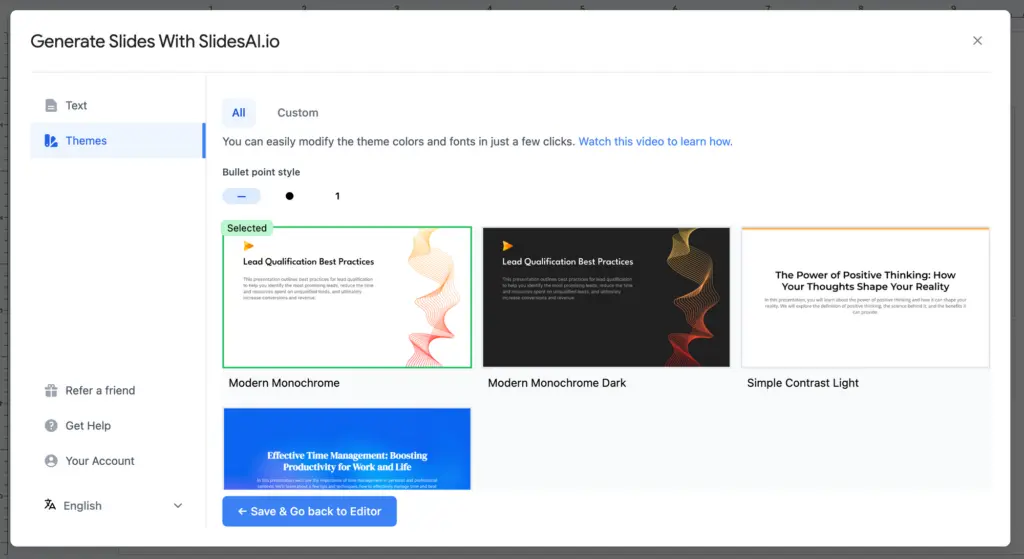The image size is (1024, 559).
Task: Choose the round dot bullet style
Action: coord(289,196)
